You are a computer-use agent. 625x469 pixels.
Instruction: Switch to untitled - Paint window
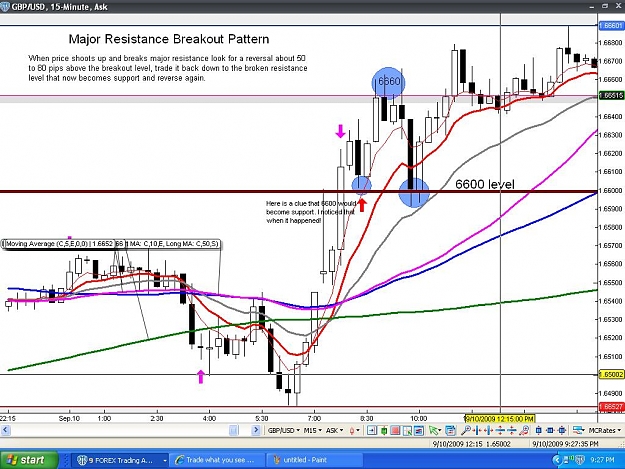tap(315, 460)
